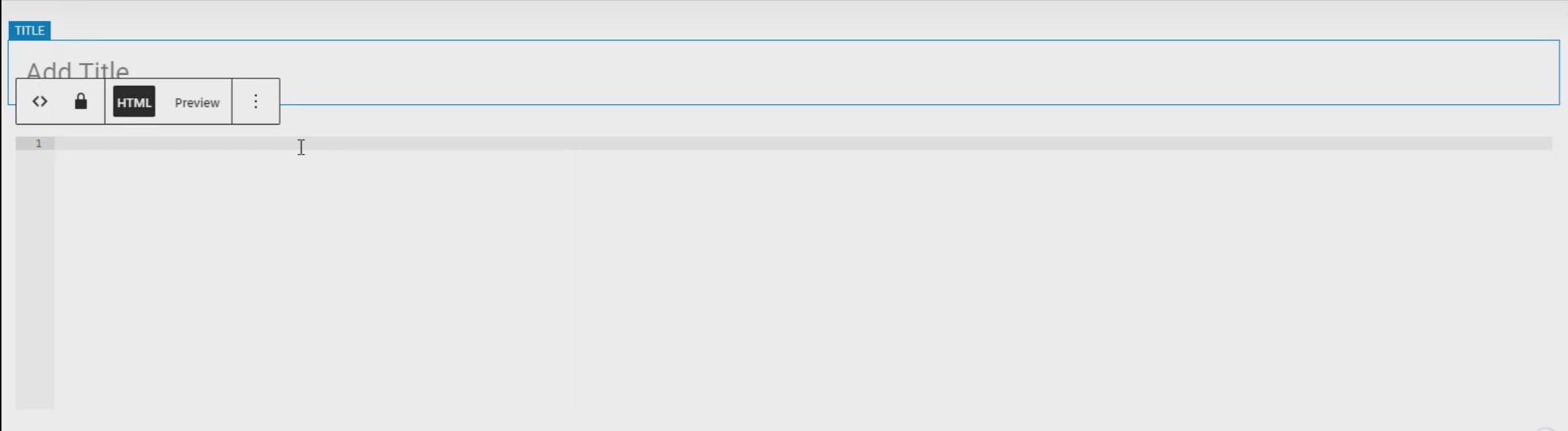This screenshot has height=431, width=1568.
Task: Click line number 1 in the gutter
Action: [x=39, y=144]
